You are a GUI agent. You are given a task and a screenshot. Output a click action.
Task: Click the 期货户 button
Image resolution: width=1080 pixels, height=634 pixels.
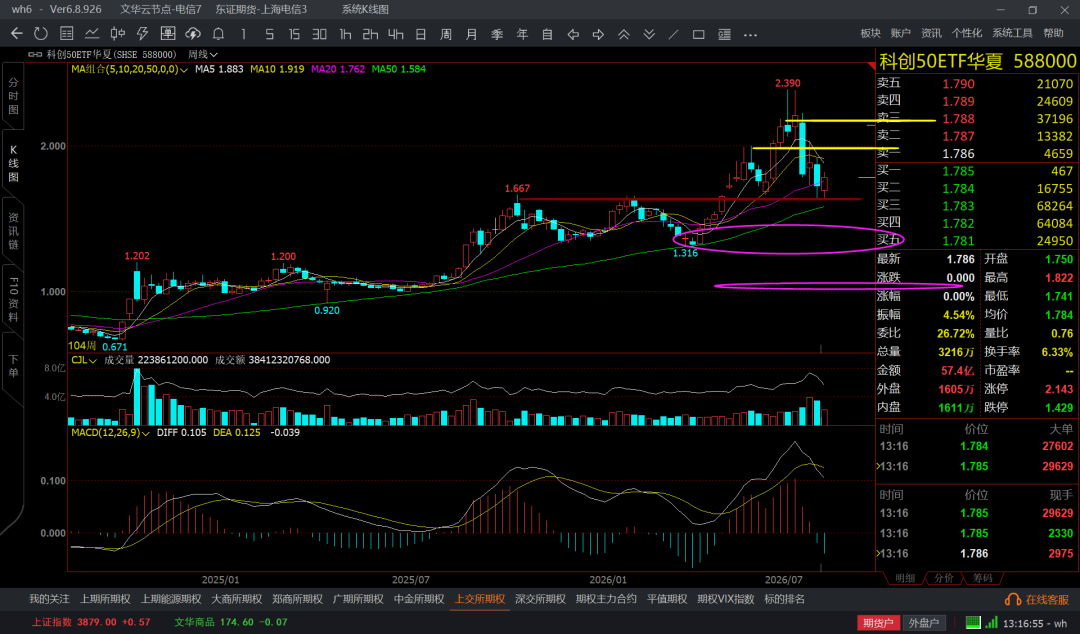(x=878, y=622)
